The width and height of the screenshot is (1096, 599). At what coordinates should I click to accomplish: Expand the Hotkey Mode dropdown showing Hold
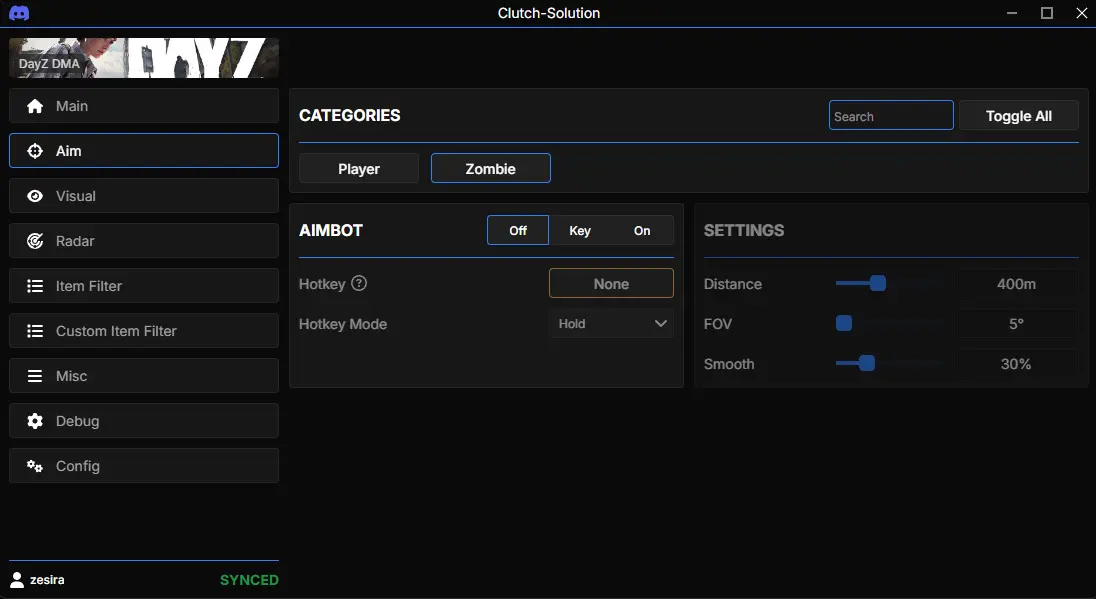(x=611, y=324)
